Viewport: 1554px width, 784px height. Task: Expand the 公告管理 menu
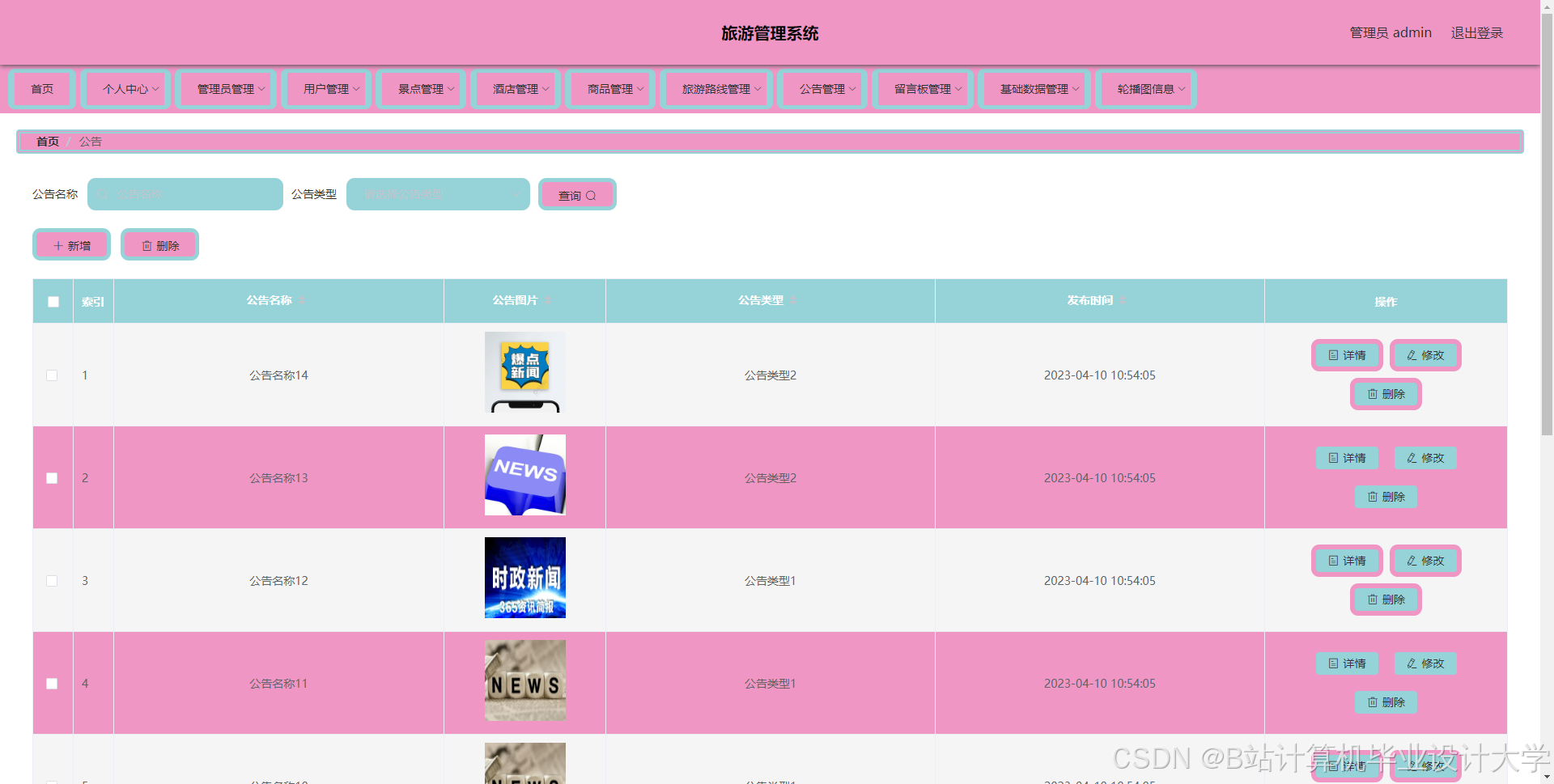point(822,89)
